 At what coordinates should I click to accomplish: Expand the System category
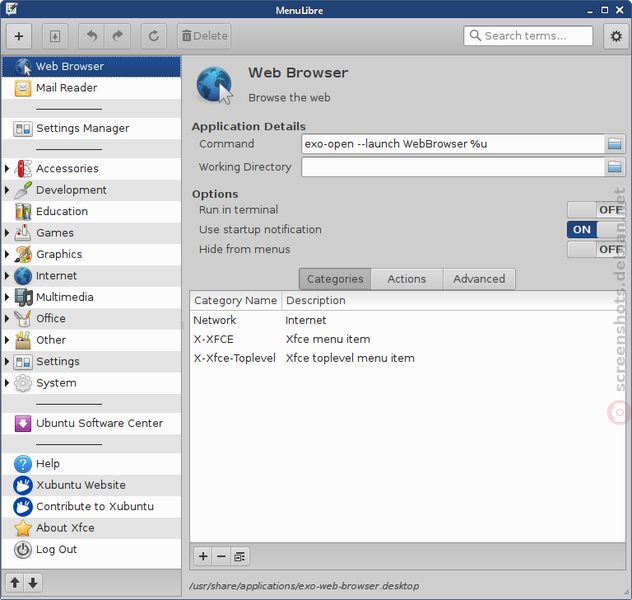point(7,383)
